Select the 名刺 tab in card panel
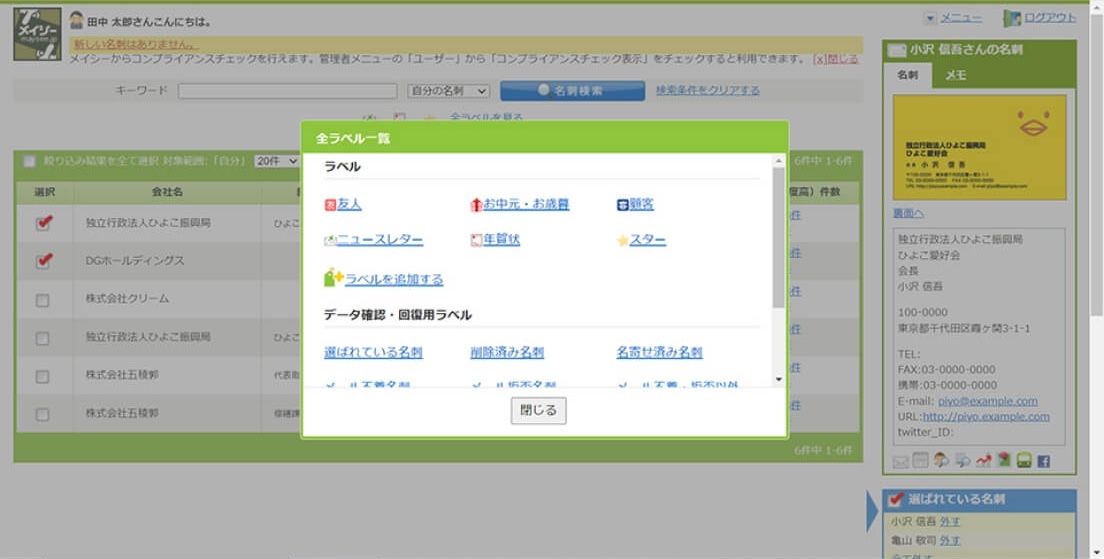The width and height of the screenshot is (1104, 559). point(907,76)
